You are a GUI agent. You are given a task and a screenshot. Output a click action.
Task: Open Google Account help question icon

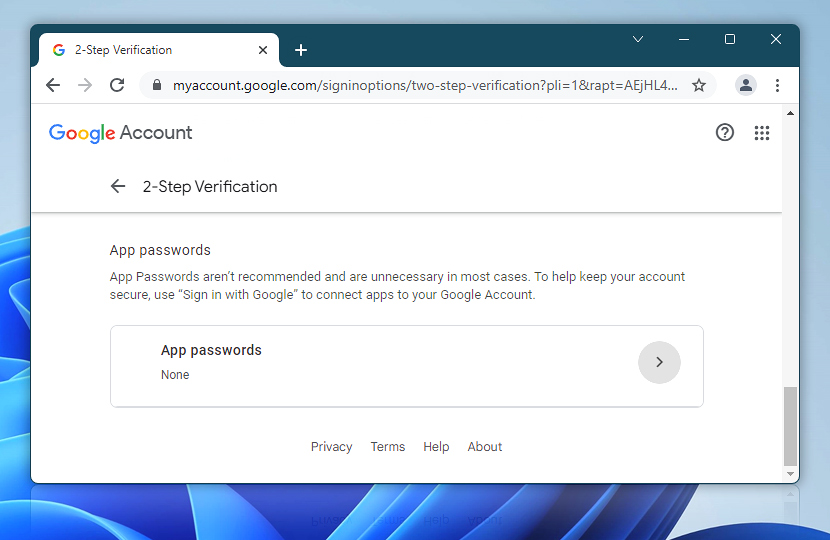(725, 132)
